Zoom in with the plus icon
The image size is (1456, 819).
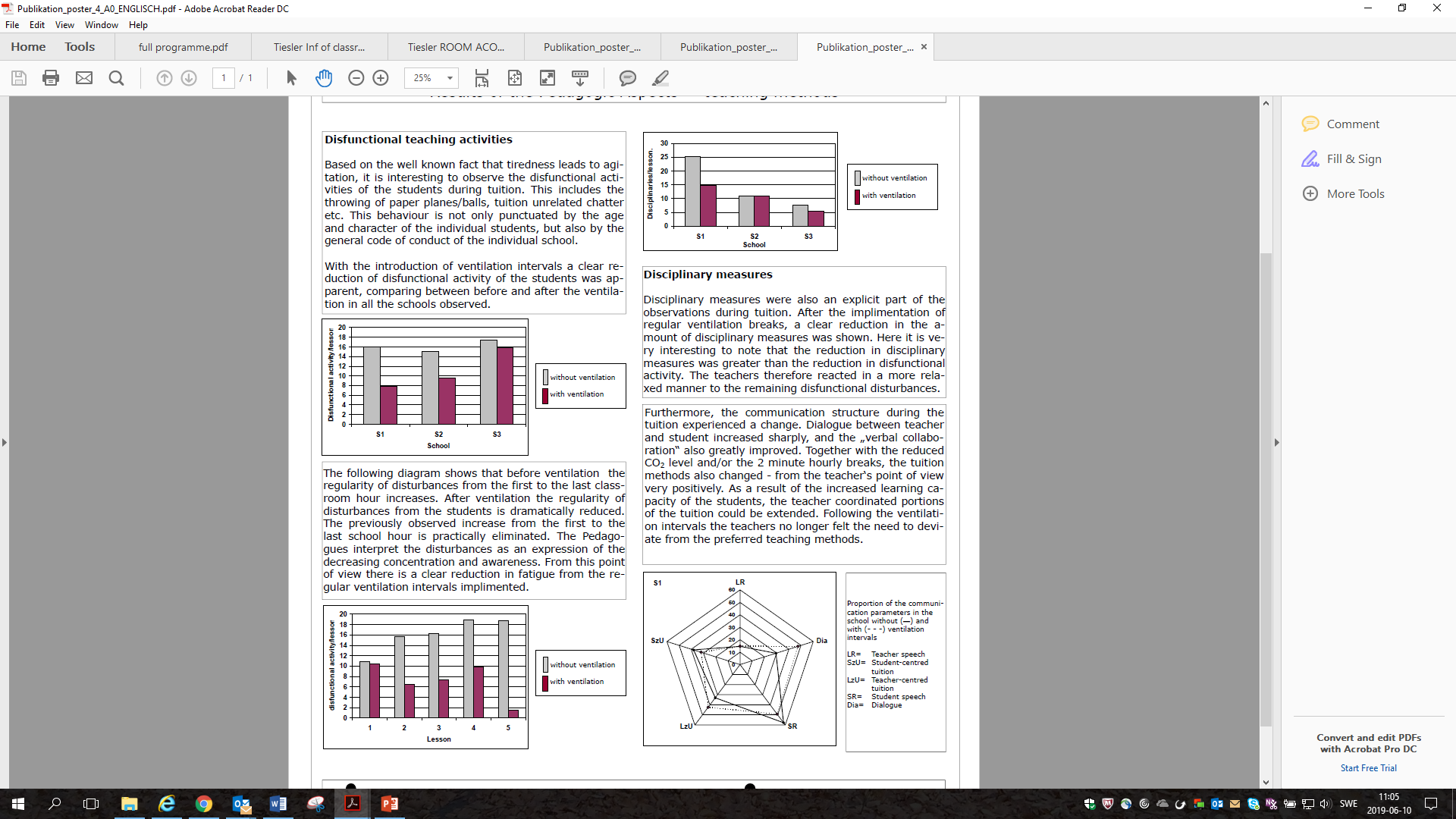[x=381, y=78]
